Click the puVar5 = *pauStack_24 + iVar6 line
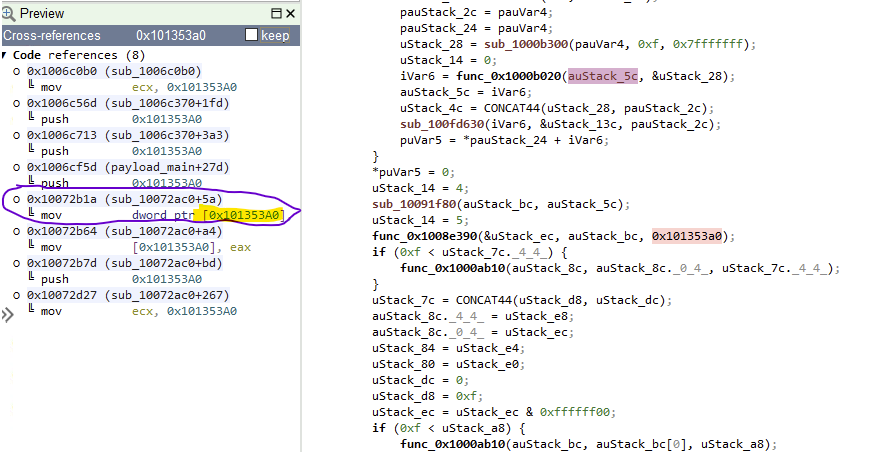 point(505,140)
